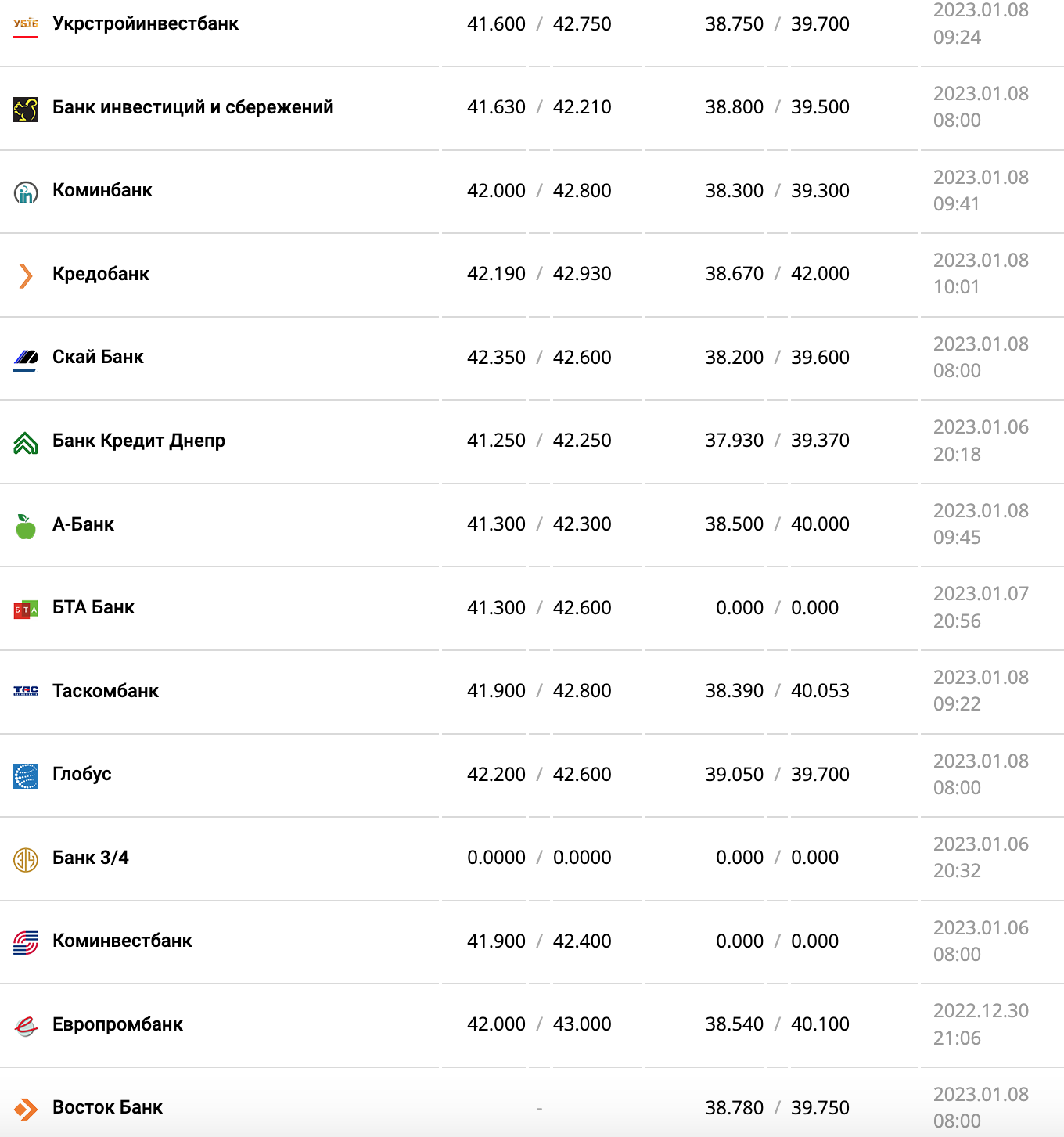The image size is (1064, 1137).
Task: Select the Глобус bank name
Action: [x=82, y=774]
